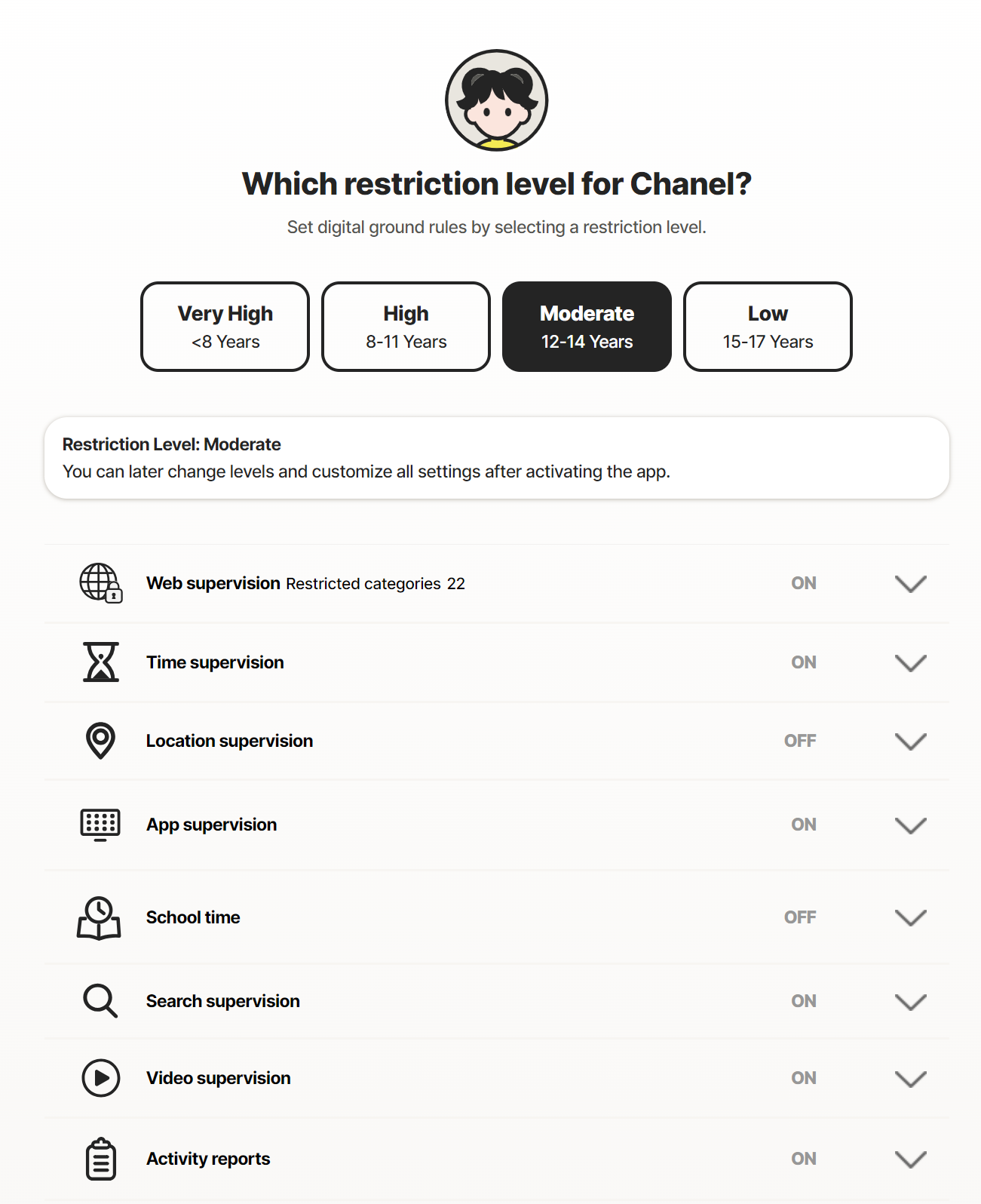Viewport: 981px width, 1204px height.
Task: Expand the App supervision chevron
Action: [911, 825]
